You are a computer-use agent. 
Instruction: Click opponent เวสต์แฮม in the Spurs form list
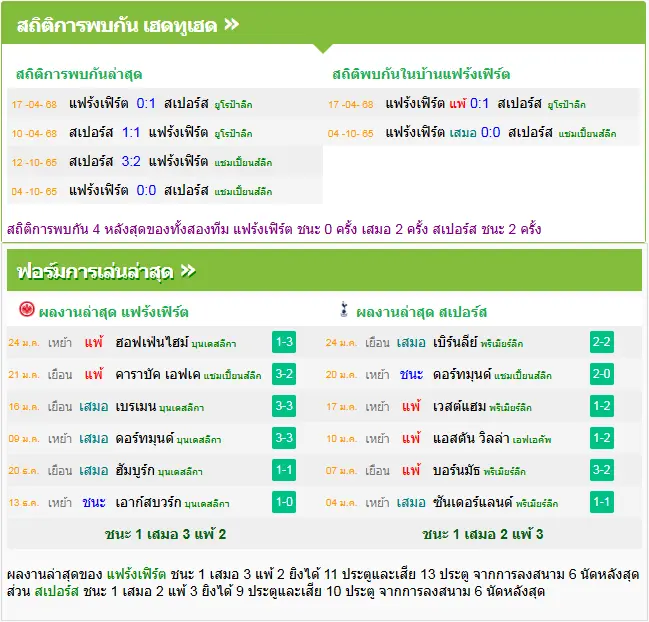point(459,406)
